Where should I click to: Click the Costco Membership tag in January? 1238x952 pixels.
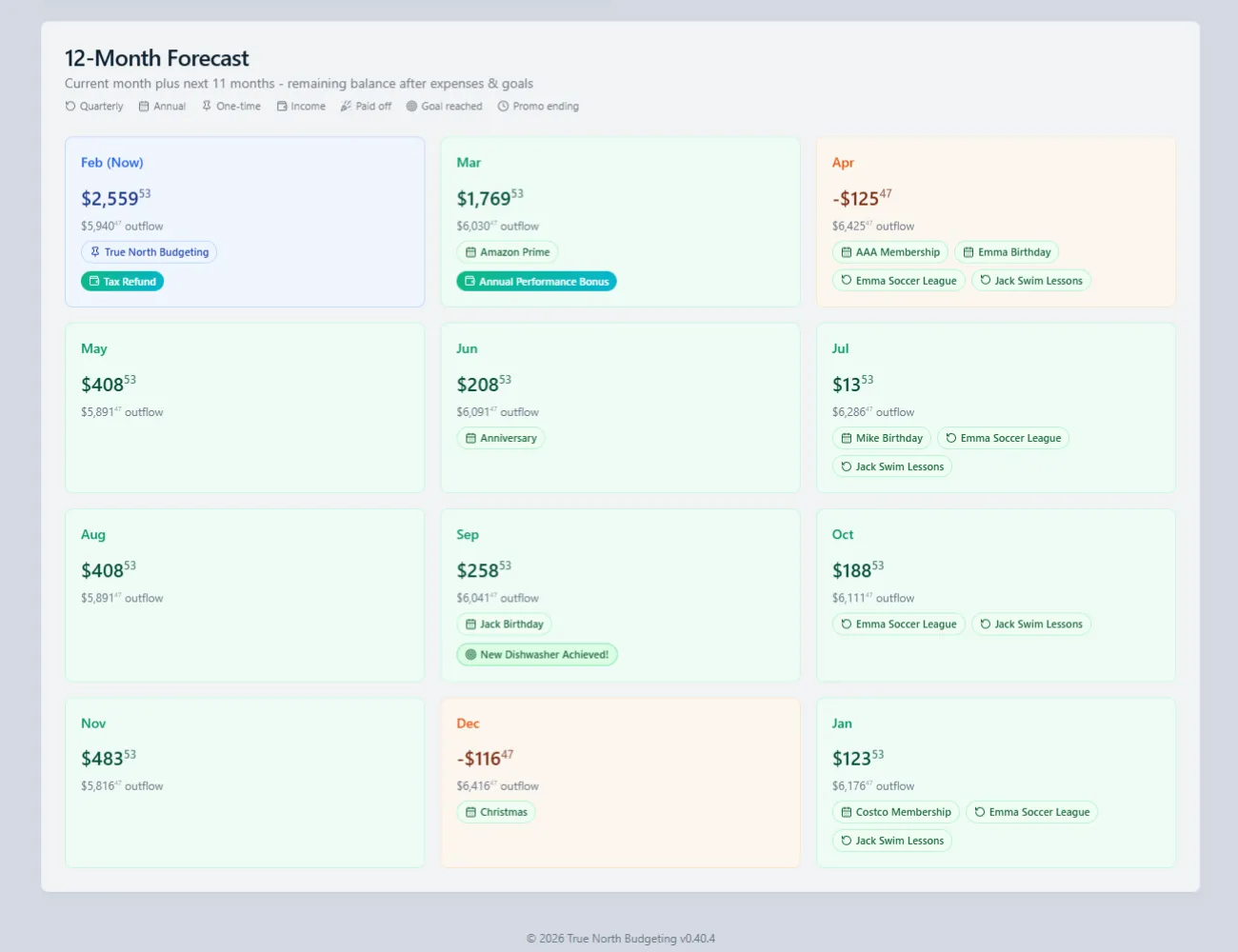pos(896,812)
